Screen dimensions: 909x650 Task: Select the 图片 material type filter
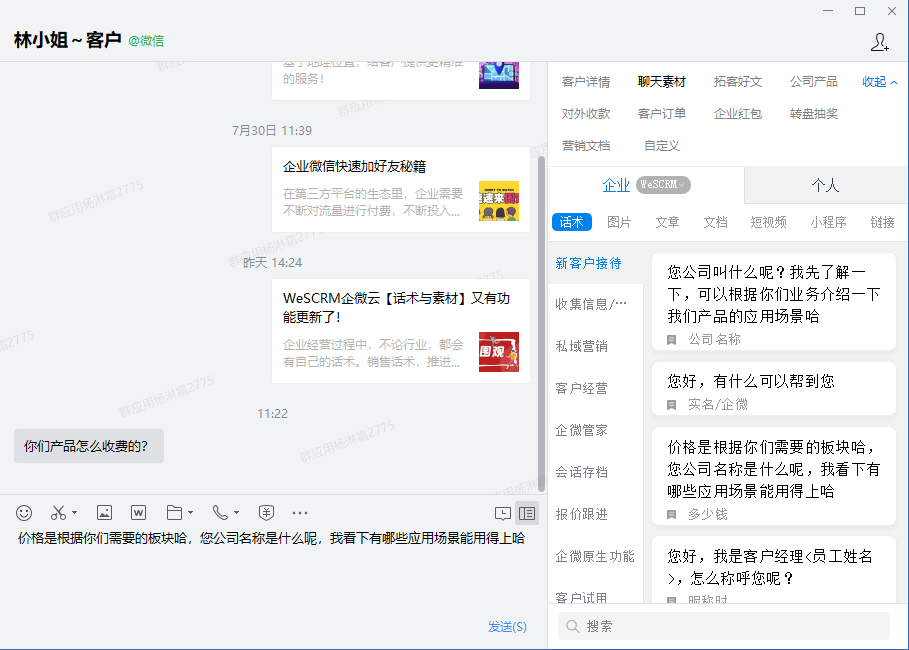coord(619,222)
